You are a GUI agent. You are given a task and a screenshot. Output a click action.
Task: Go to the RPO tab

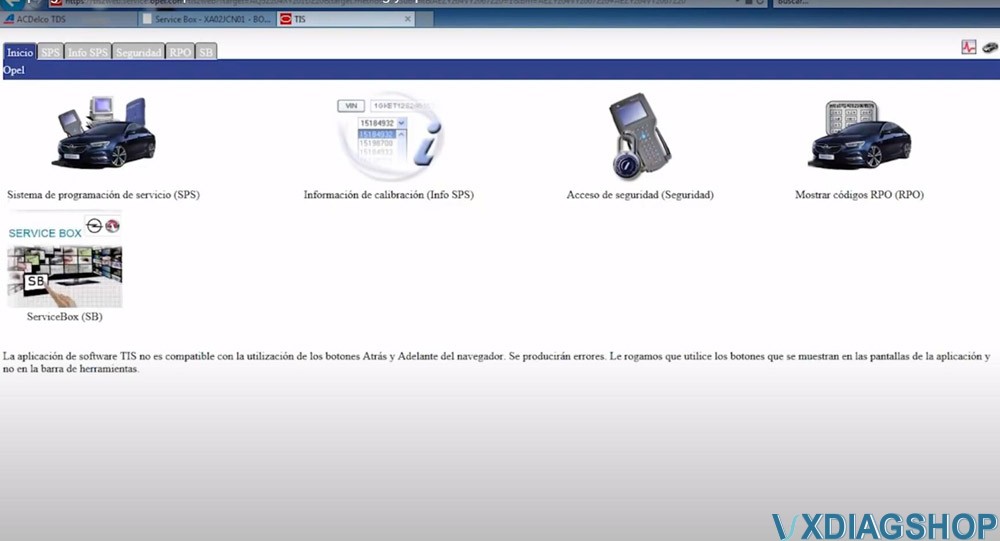[180, 52]
